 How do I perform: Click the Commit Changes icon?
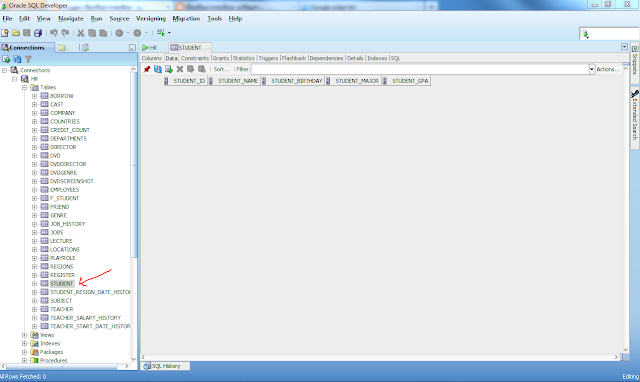coord(191,69)
